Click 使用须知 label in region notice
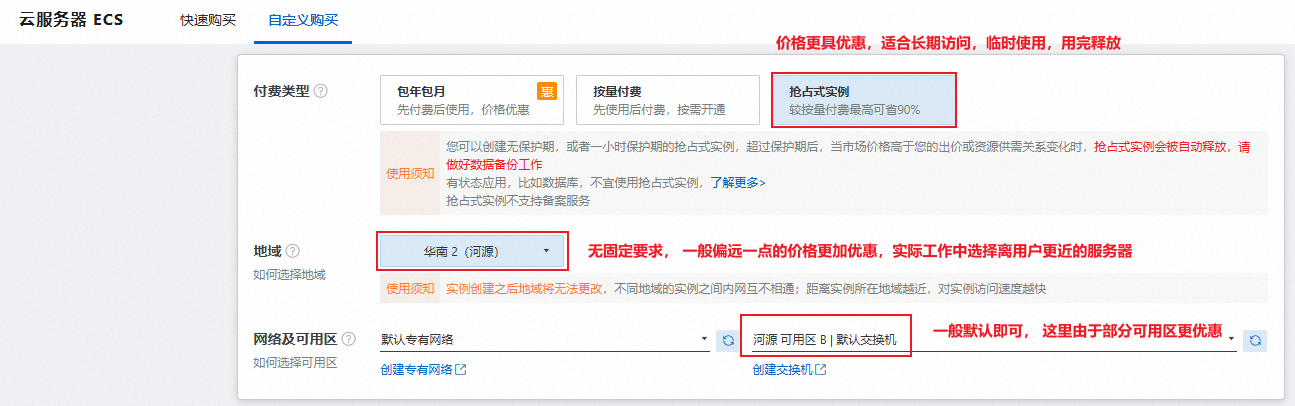This screenshot has width=1295, height=406. 410,288
